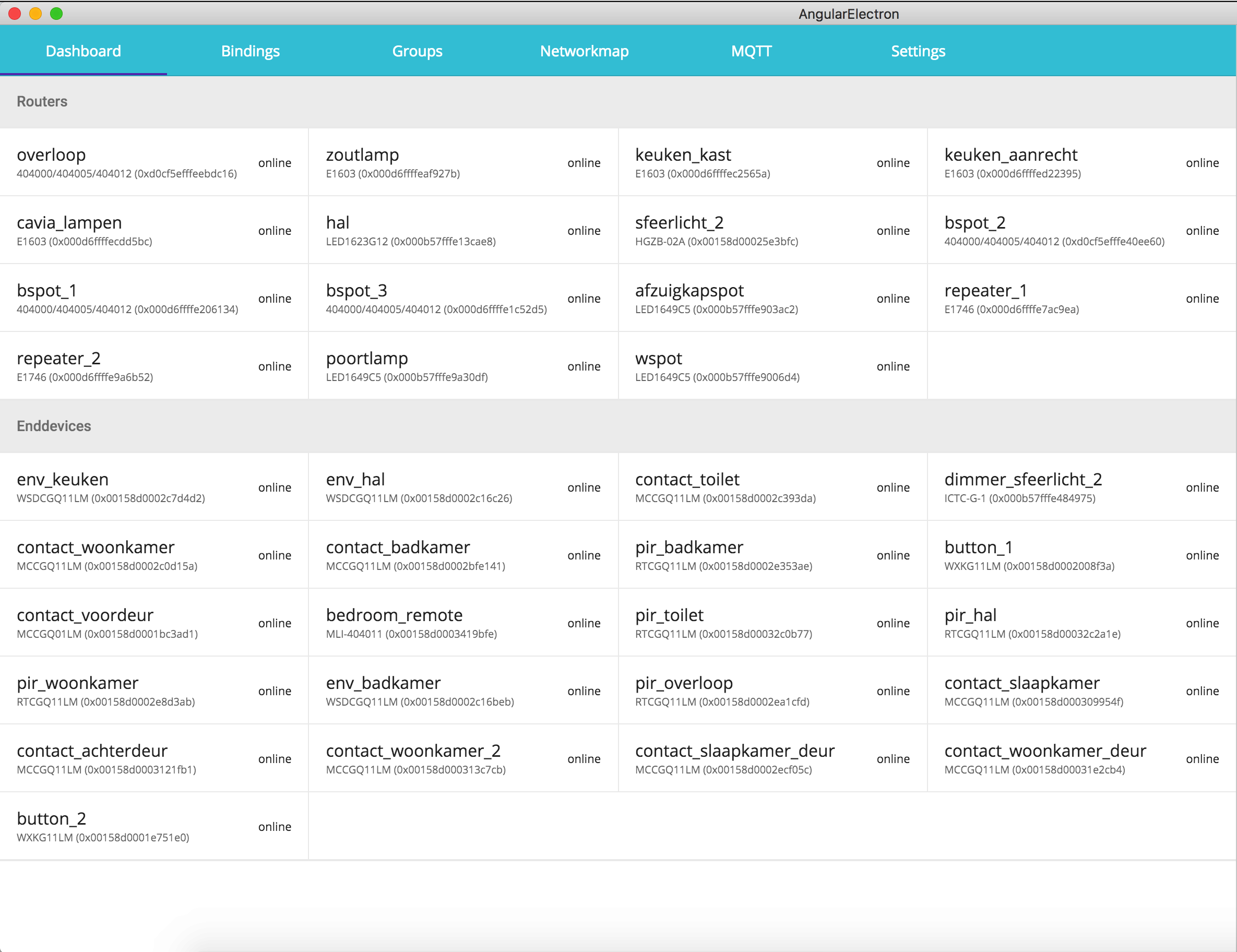1237x952 pixels.
Task: Click the contact_woonkamer_deur device
Action: pyautogui.click(x=1081, y=759)
